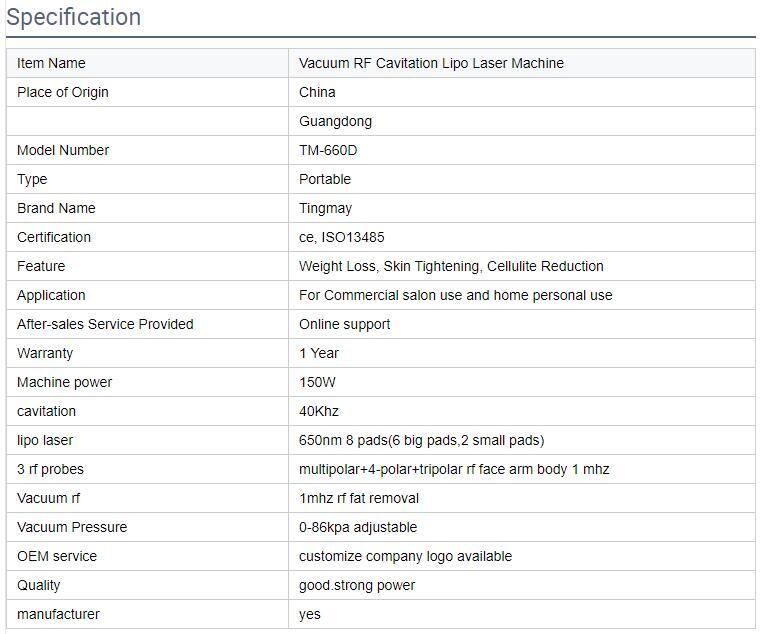
Task: Click the TM-660D model number value
Action: [328, 150]
